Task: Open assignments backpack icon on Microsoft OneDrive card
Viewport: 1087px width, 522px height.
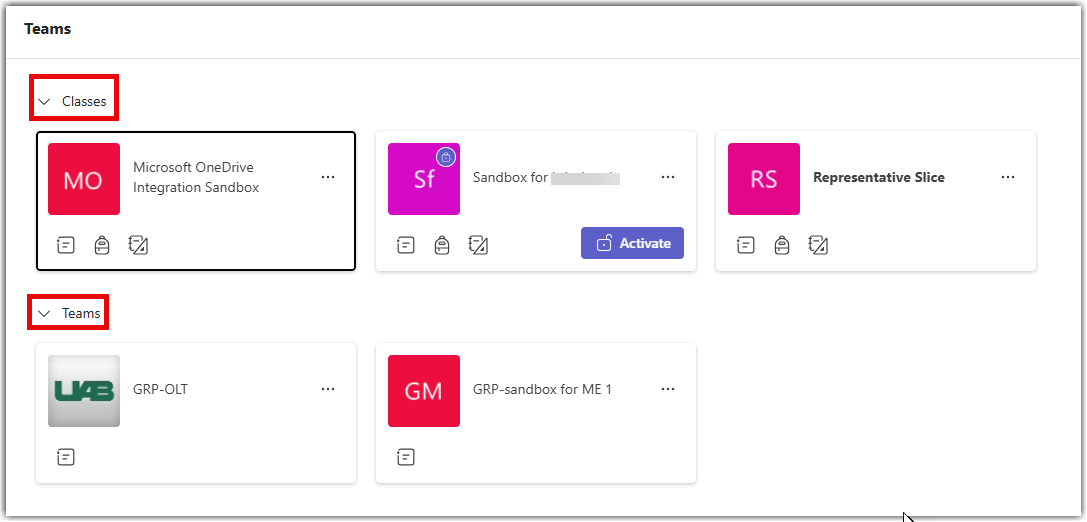Action: pyautogui.click(x=102, y=245)
